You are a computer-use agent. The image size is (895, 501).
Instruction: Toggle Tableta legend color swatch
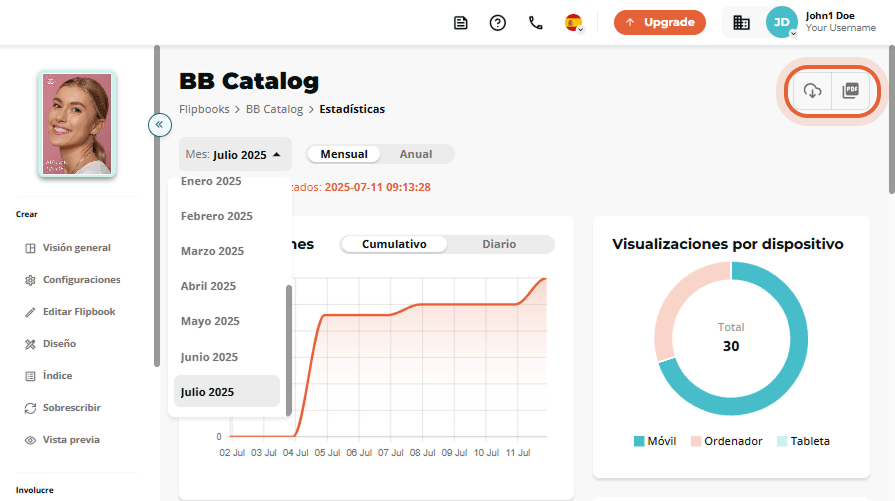[x=782, y=441]
